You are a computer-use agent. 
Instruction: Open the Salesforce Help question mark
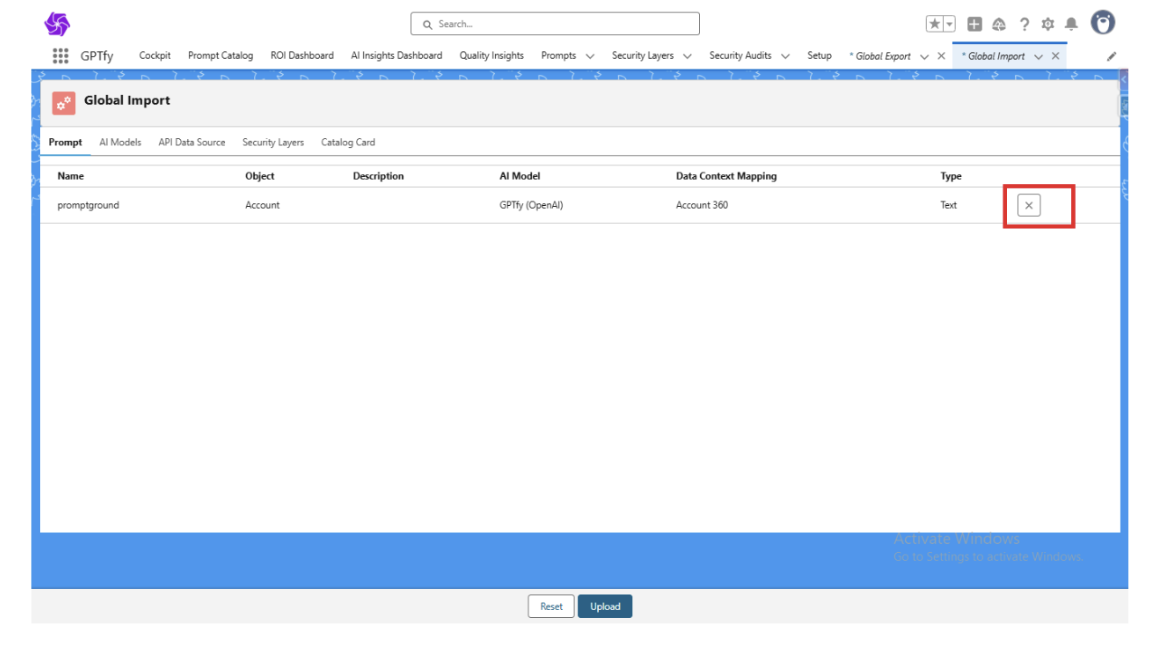tap(1024, 24)
